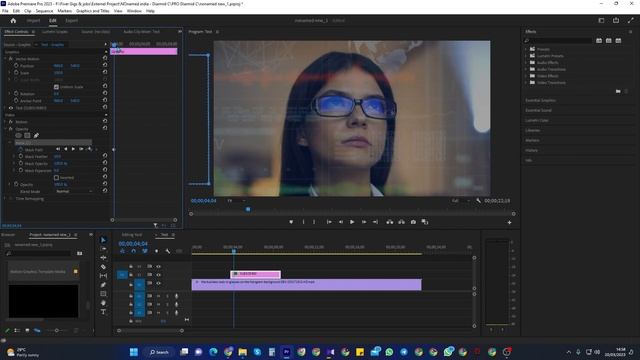Open Program monitor zoom level dropdown

236,201
